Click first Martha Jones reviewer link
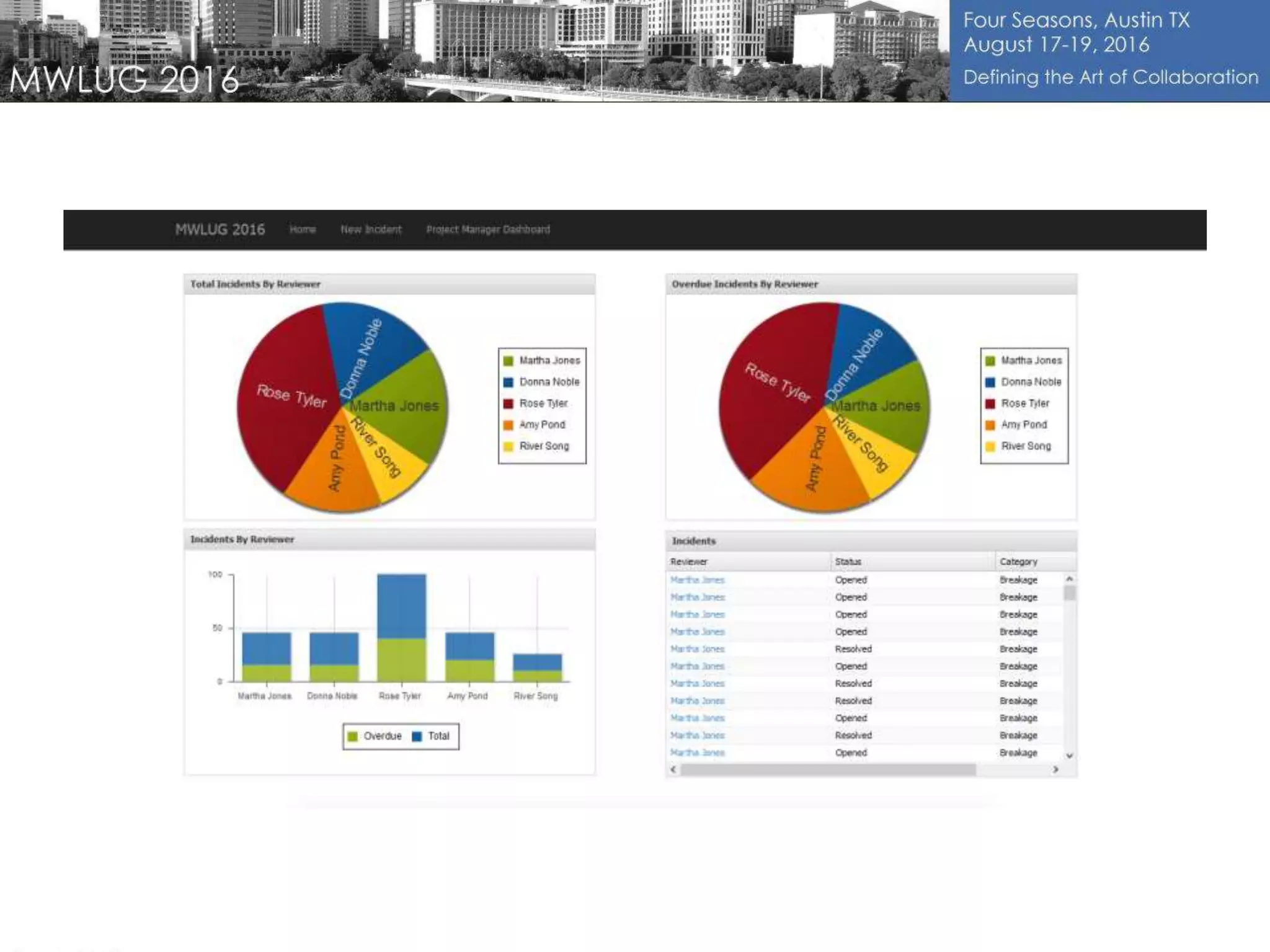 697,580
